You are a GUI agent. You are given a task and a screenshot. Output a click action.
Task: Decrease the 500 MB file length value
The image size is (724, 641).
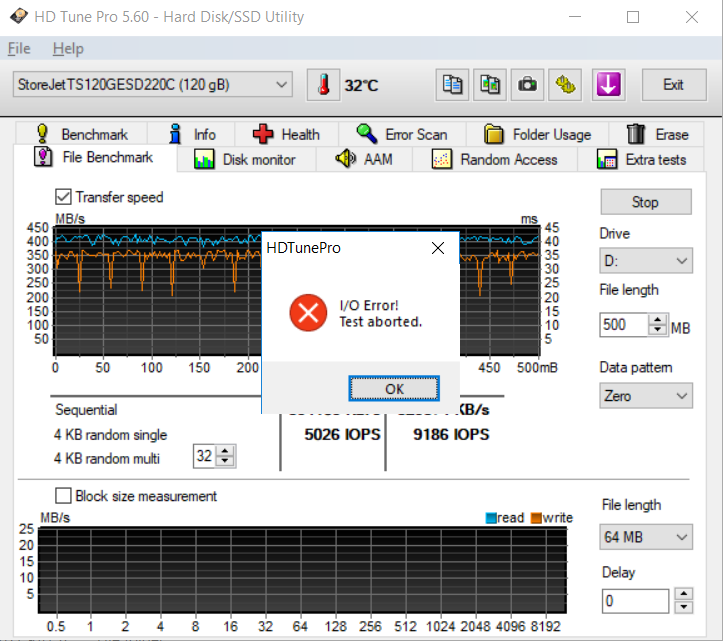pyautogui.click(x=658, y=330)
